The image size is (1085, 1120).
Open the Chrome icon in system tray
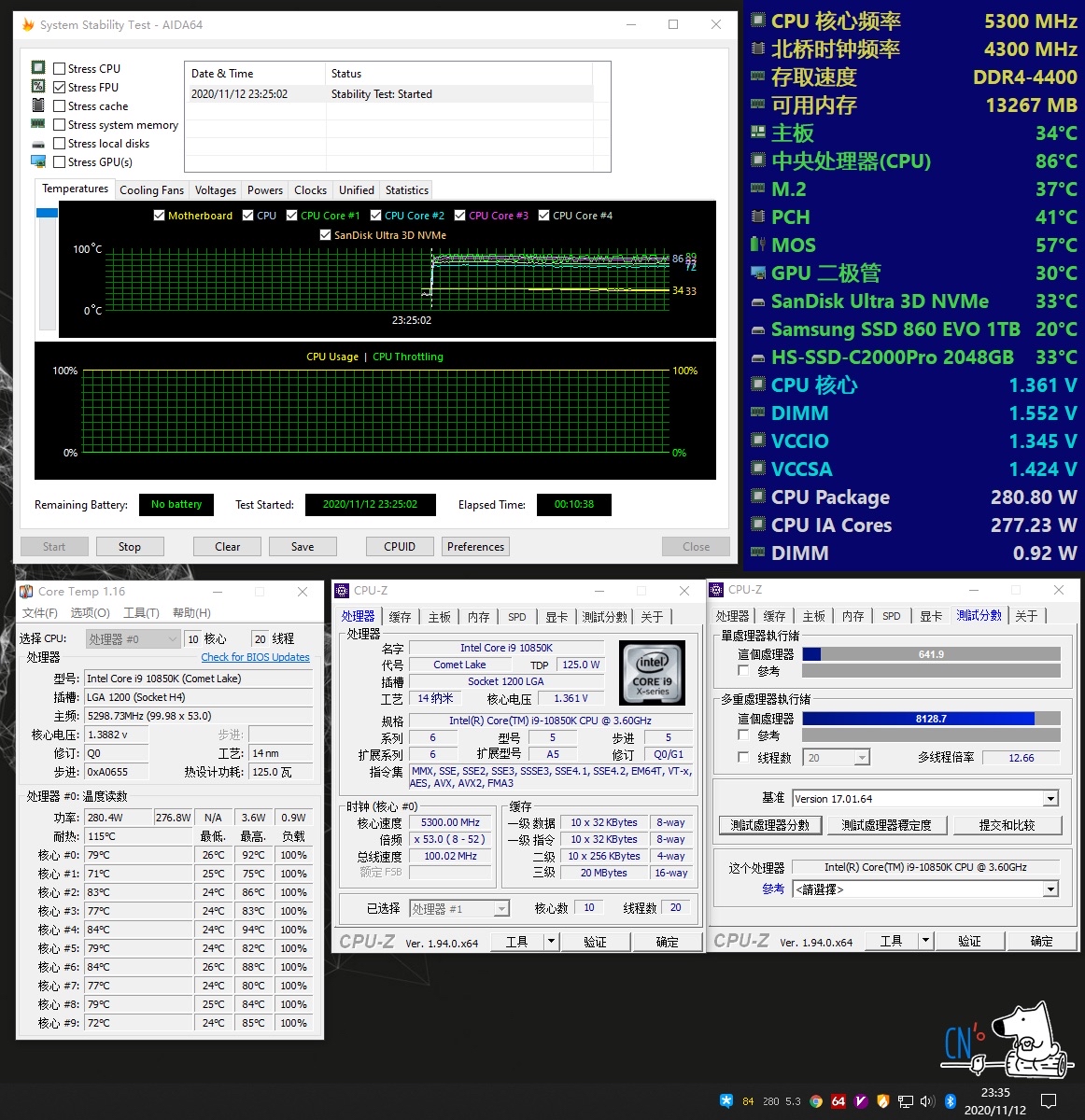pyautogui.click(x=816, y=1101)
